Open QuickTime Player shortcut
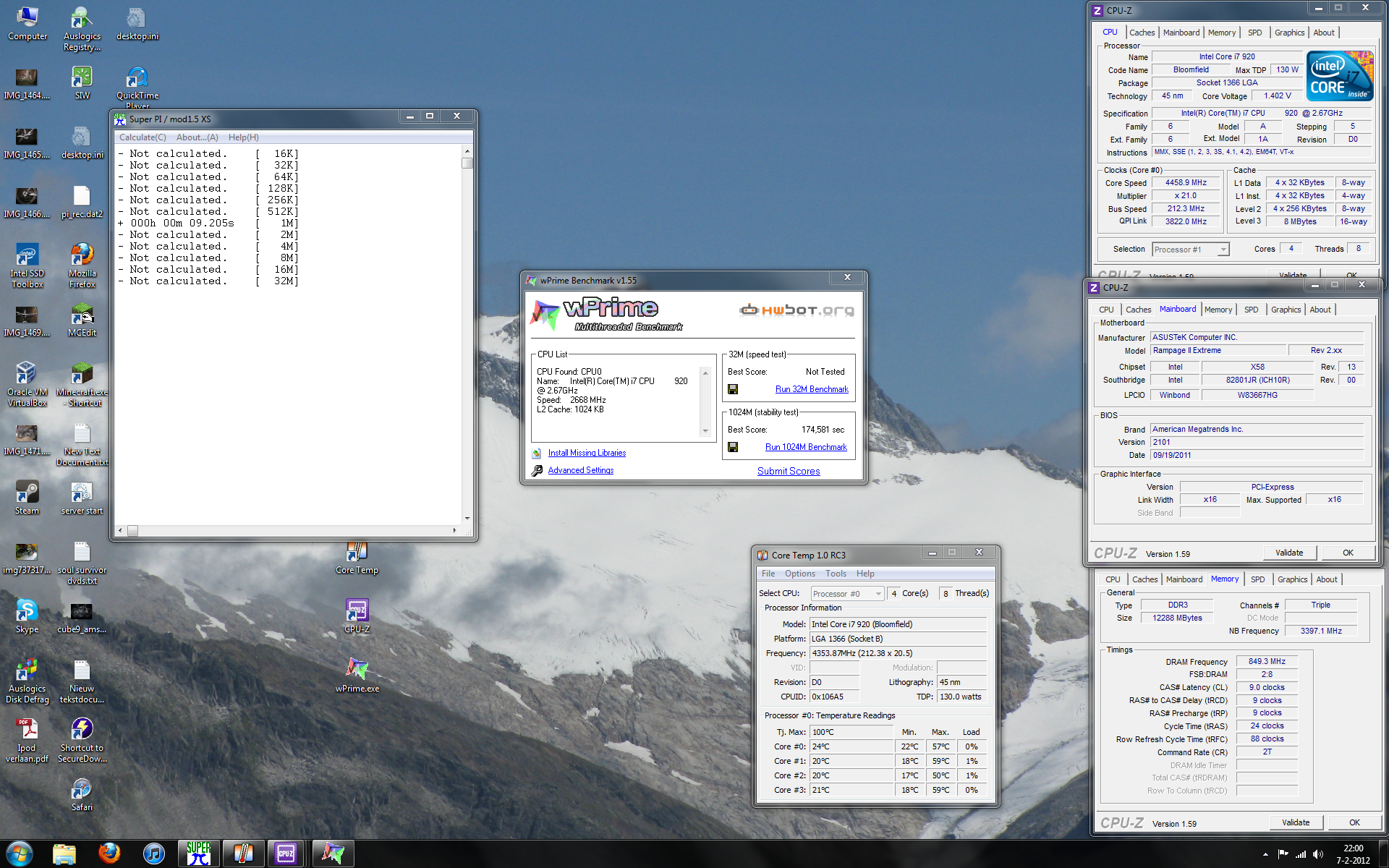 137,87
